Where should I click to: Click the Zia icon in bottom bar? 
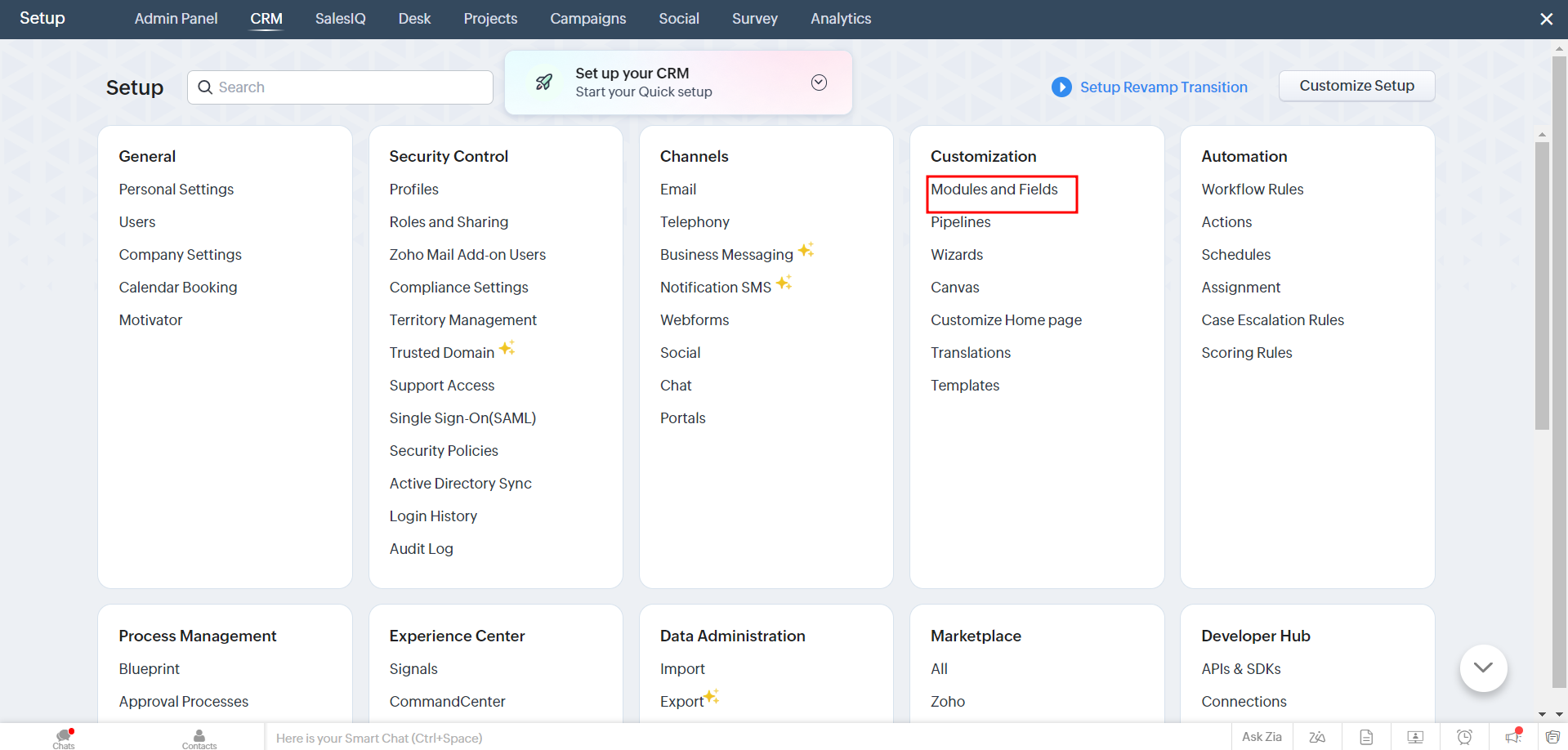pos(1317,737)
